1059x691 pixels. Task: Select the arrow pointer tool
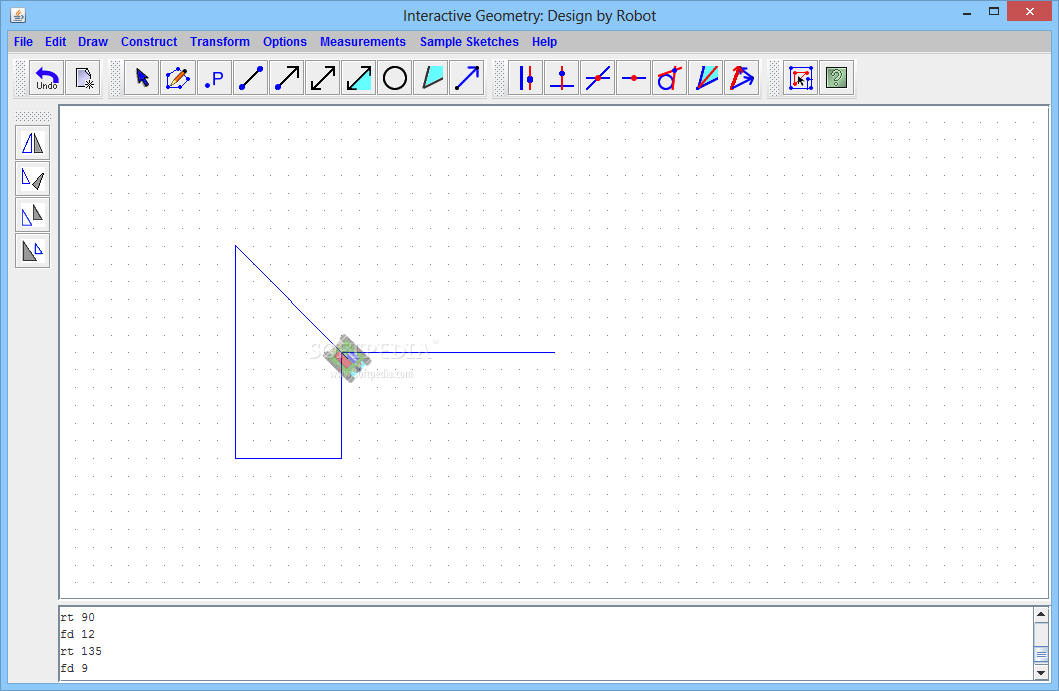pos(142,78)
